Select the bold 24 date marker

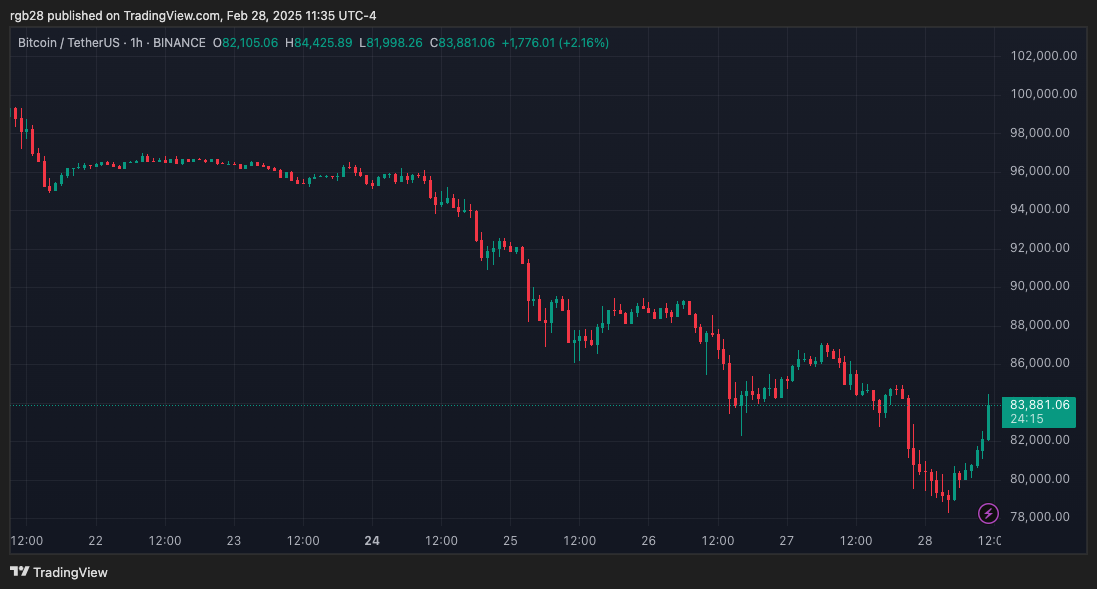pos(372,541)
